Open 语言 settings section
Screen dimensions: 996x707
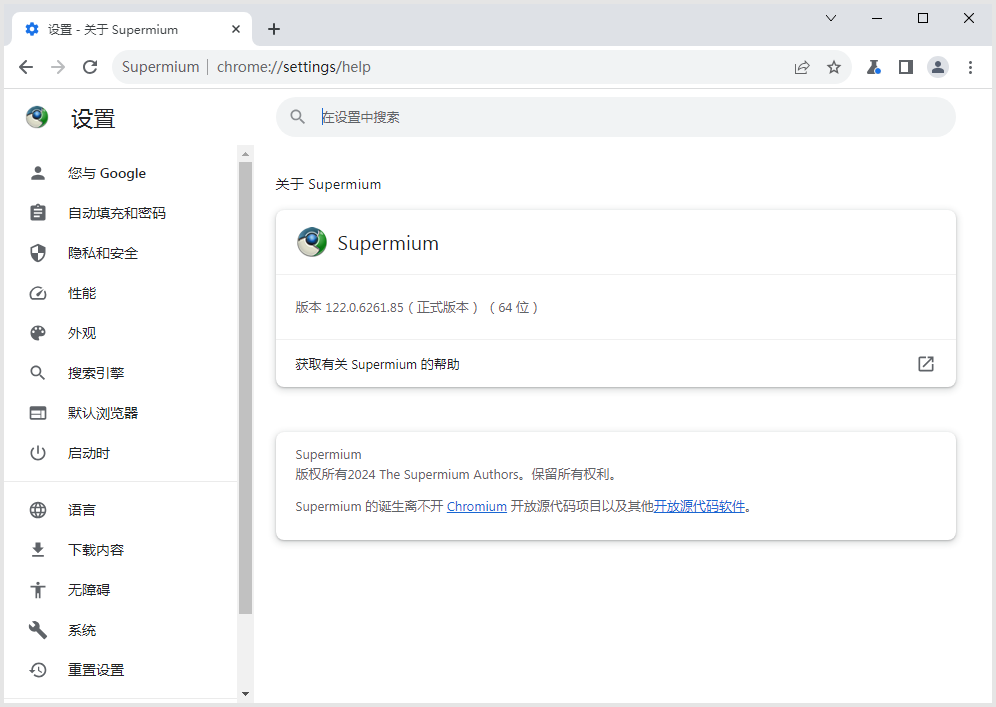point(121,510)
